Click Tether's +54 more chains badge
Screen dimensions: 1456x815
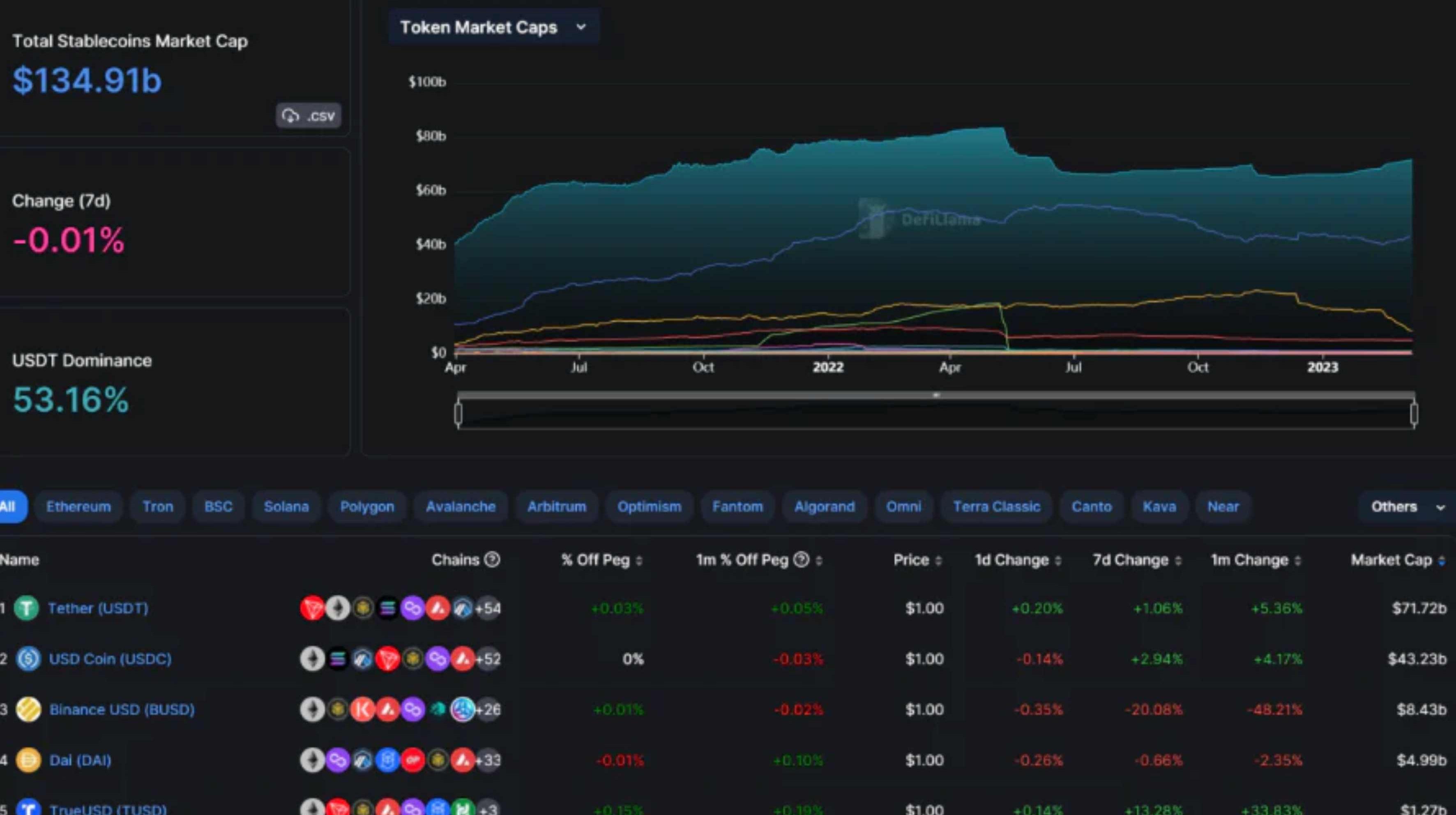pyautogui.click(x=488, y=609)
